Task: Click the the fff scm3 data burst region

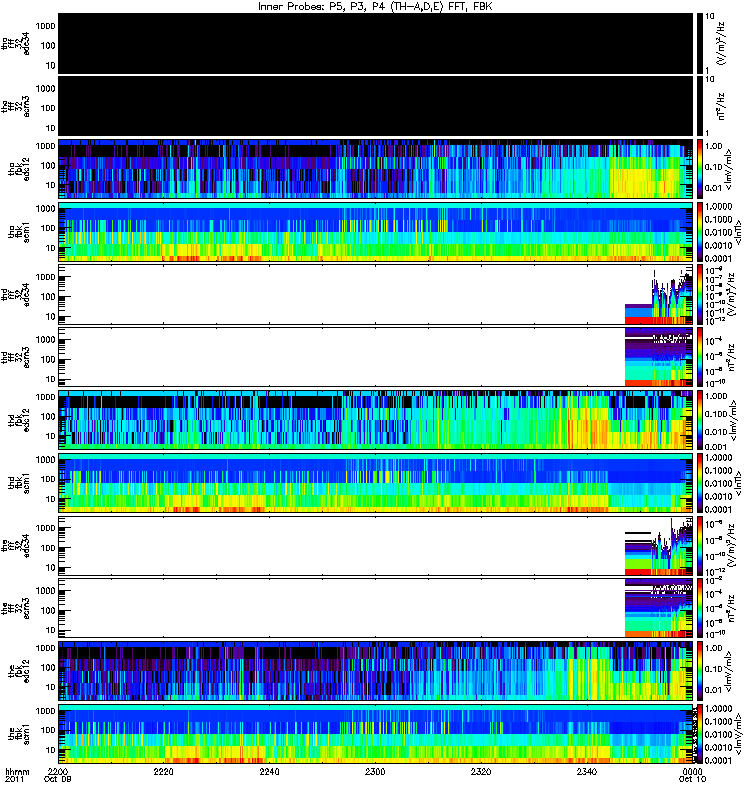Action: 659,608
